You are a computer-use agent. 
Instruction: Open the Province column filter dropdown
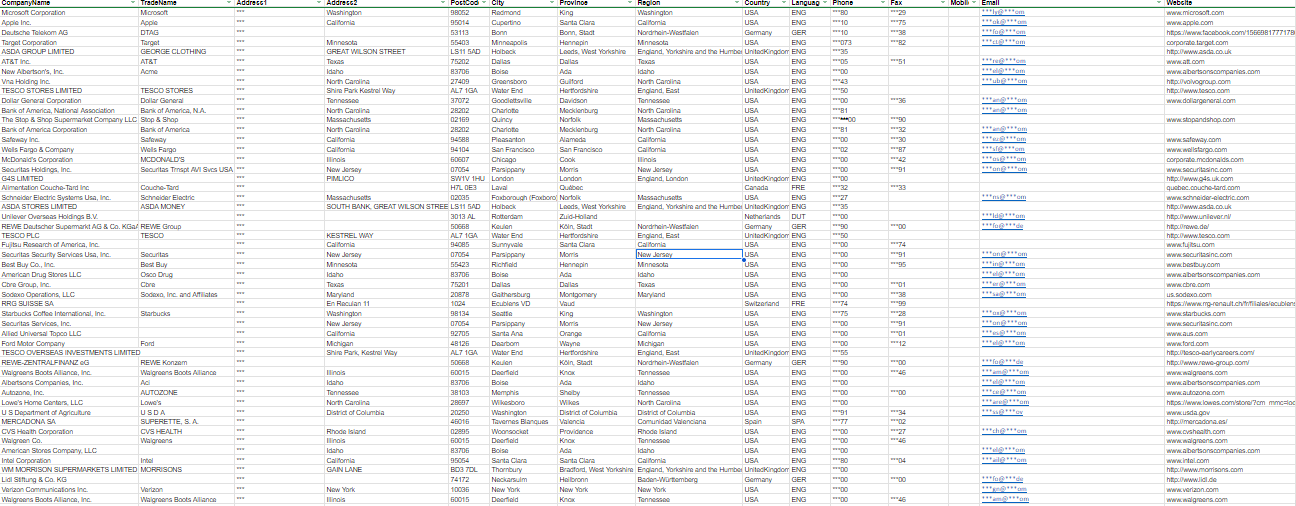(630, 4)
